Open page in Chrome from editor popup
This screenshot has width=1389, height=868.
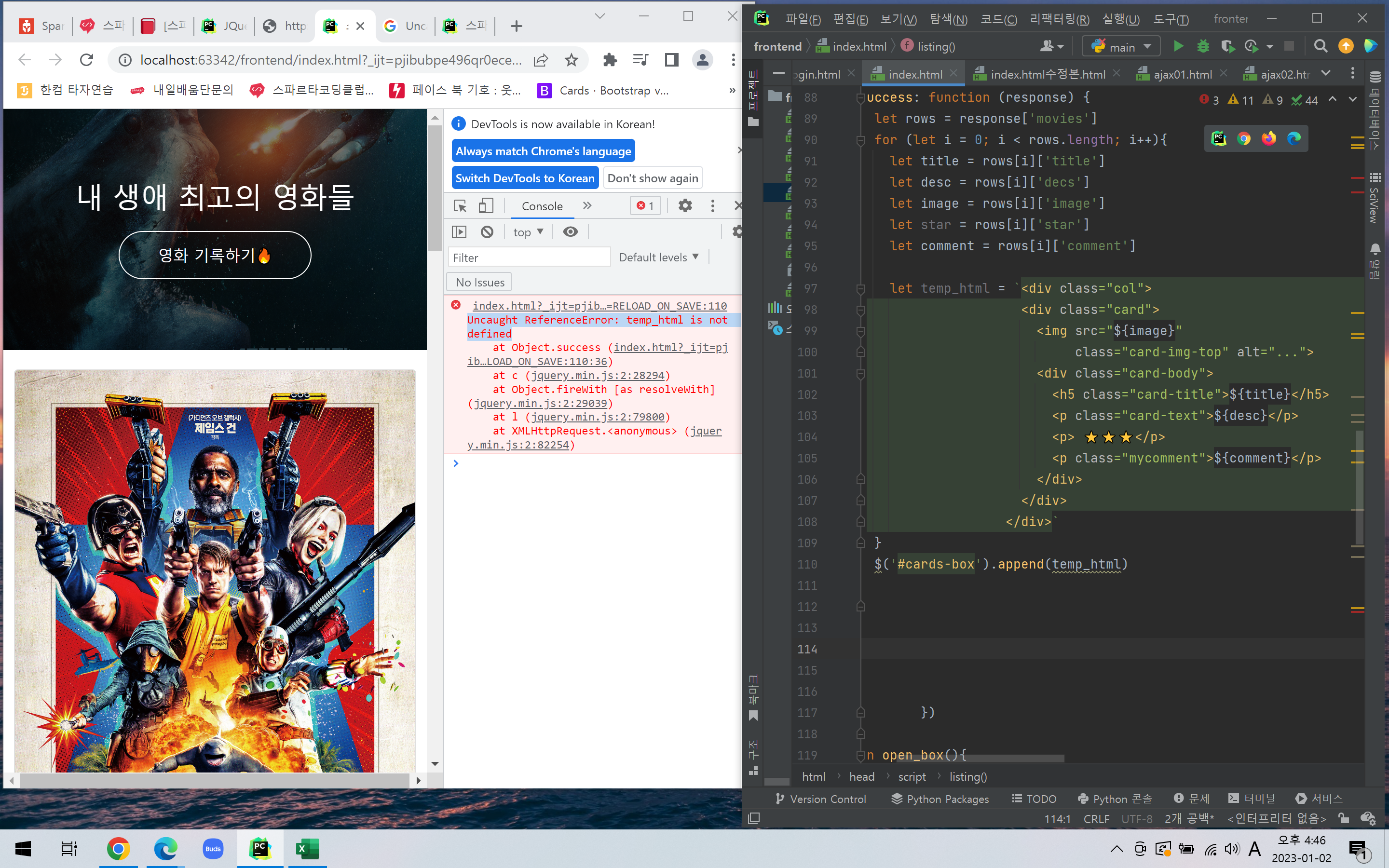point(1244,138)
